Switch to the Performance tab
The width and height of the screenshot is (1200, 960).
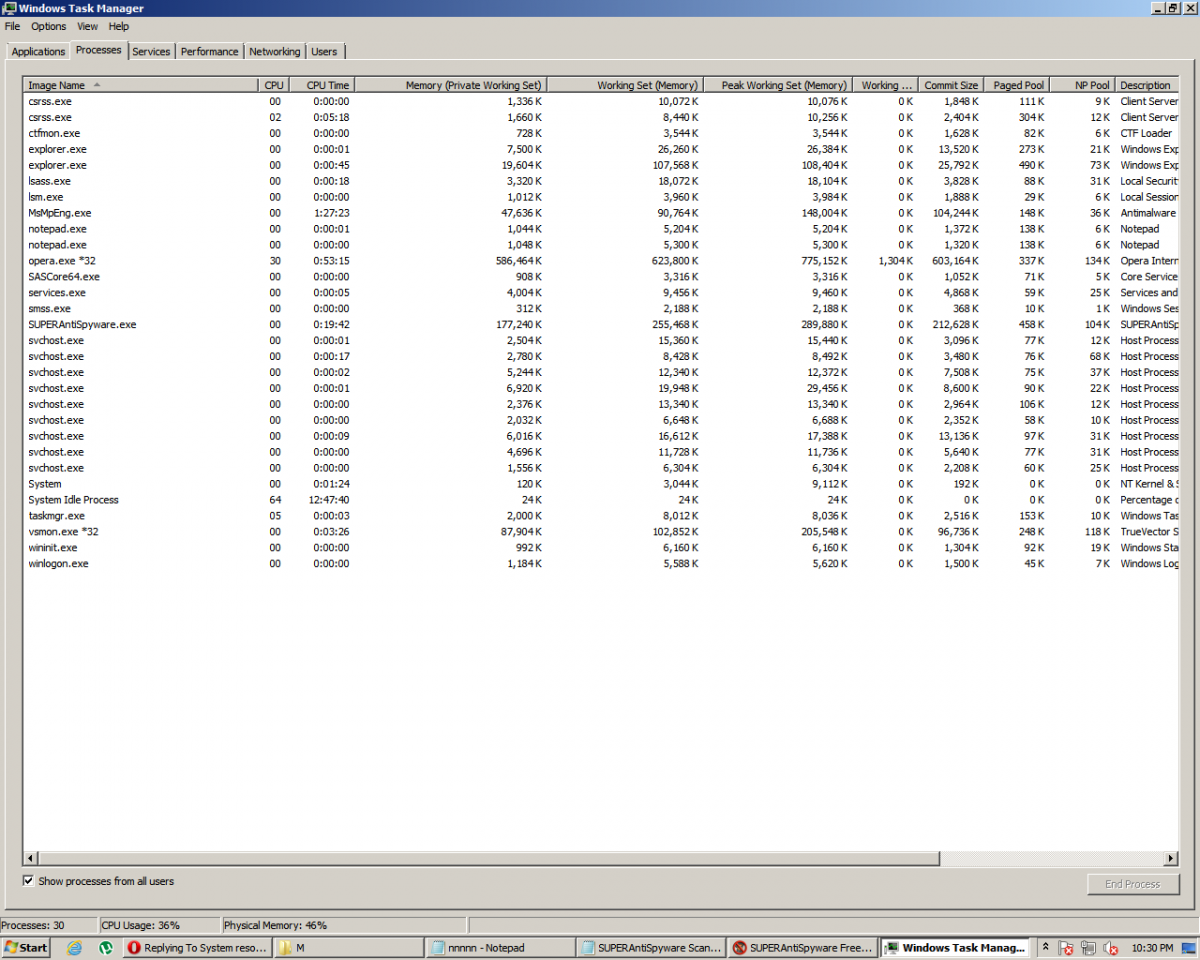(210, 52)
